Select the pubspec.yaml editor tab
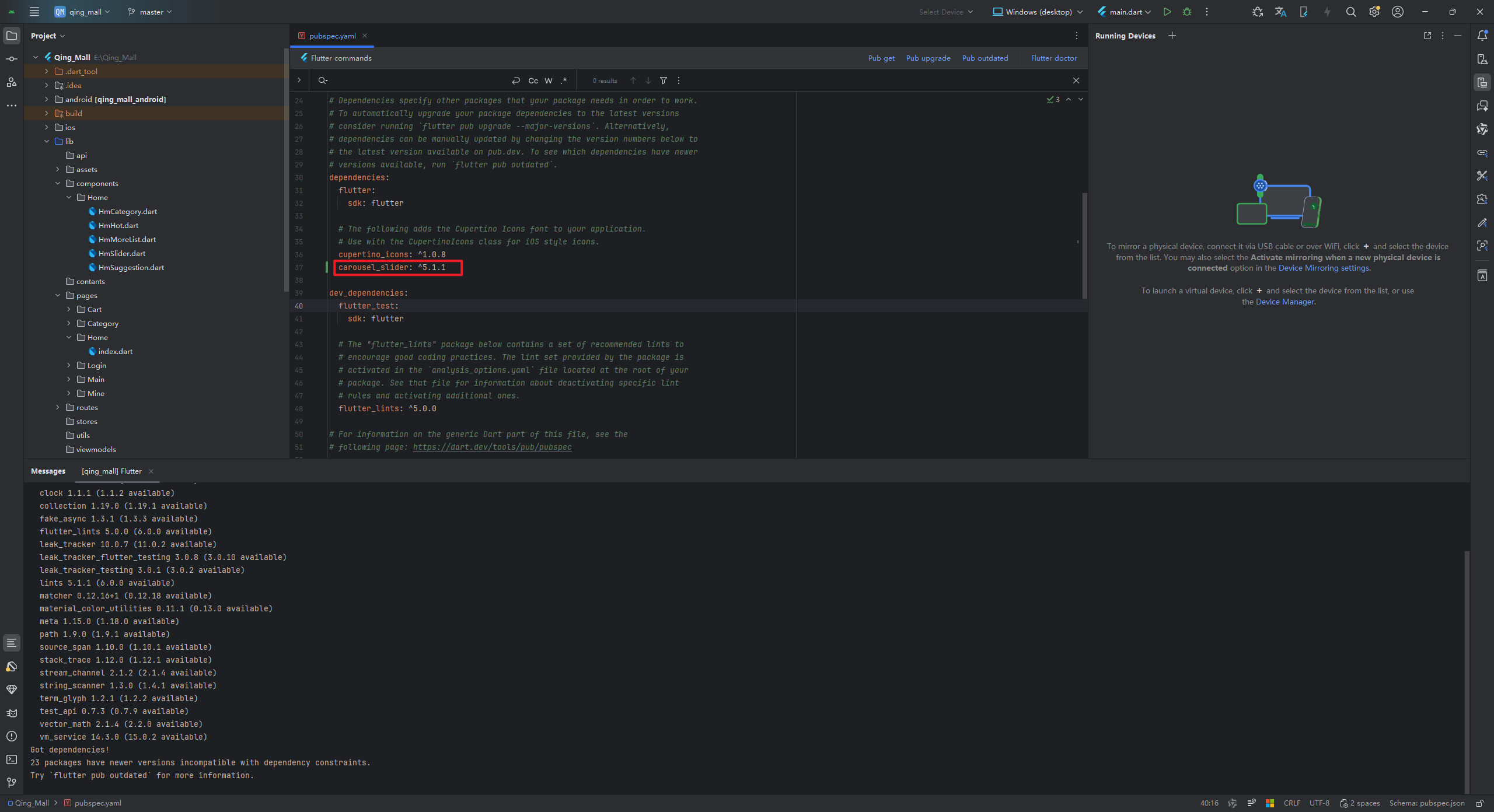The width and height of the screenshot is (1494, 812). 331,36
